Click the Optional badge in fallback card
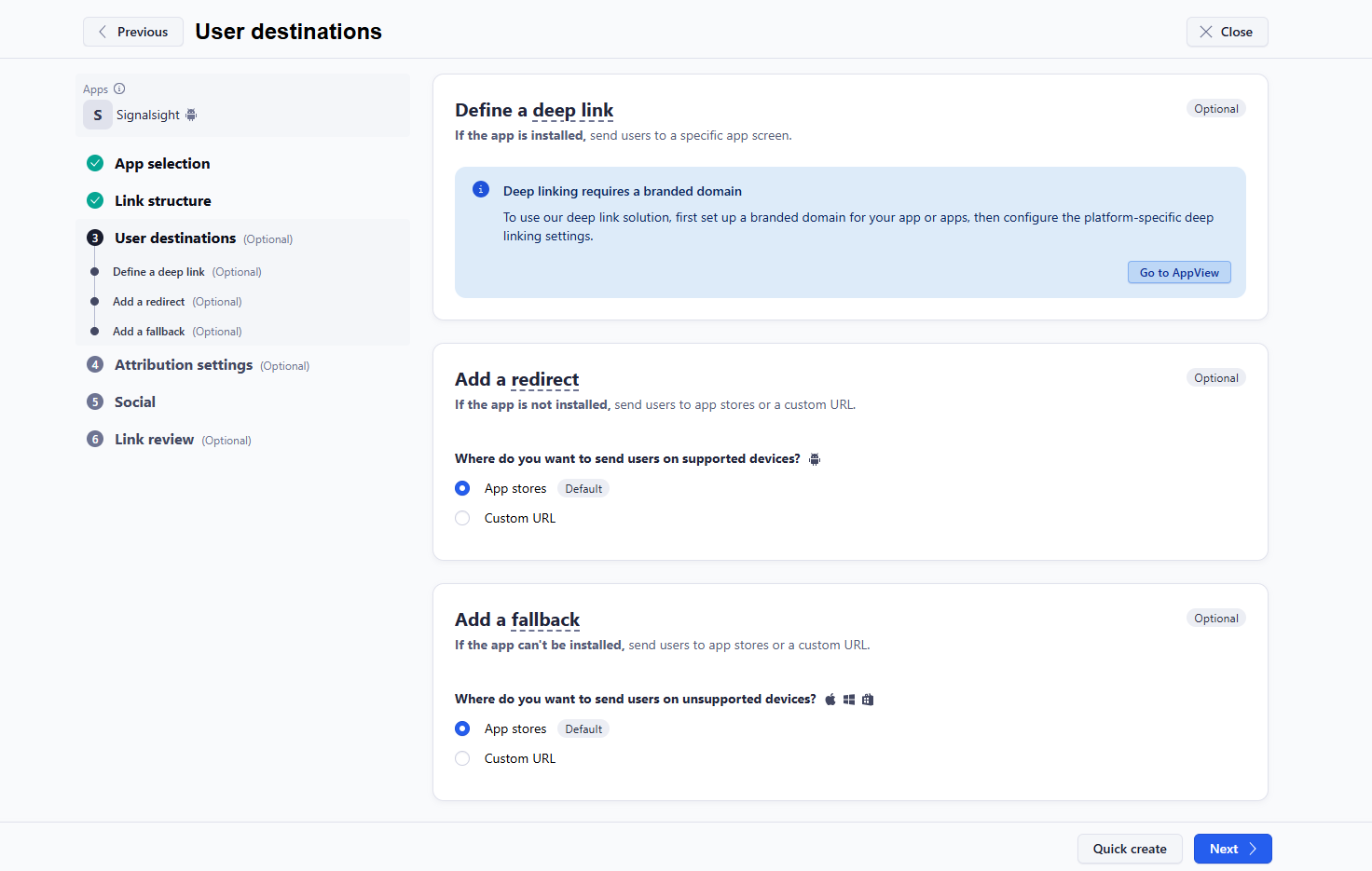Screen dimensions: 1372x871 point(1216,619)
